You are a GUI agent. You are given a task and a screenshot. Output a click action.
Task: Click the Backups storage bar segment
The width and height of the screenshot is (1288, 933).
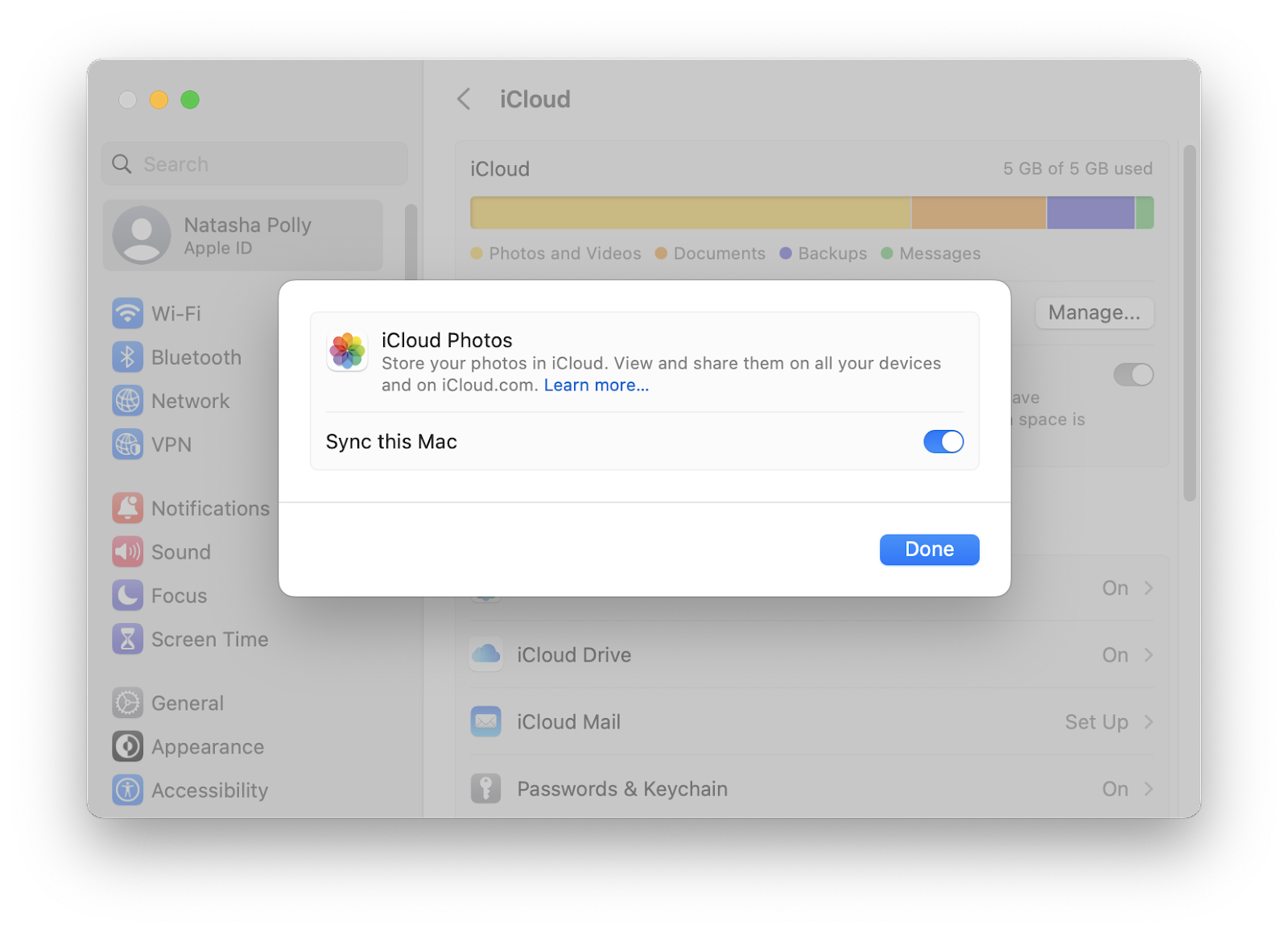point(1091,213)
